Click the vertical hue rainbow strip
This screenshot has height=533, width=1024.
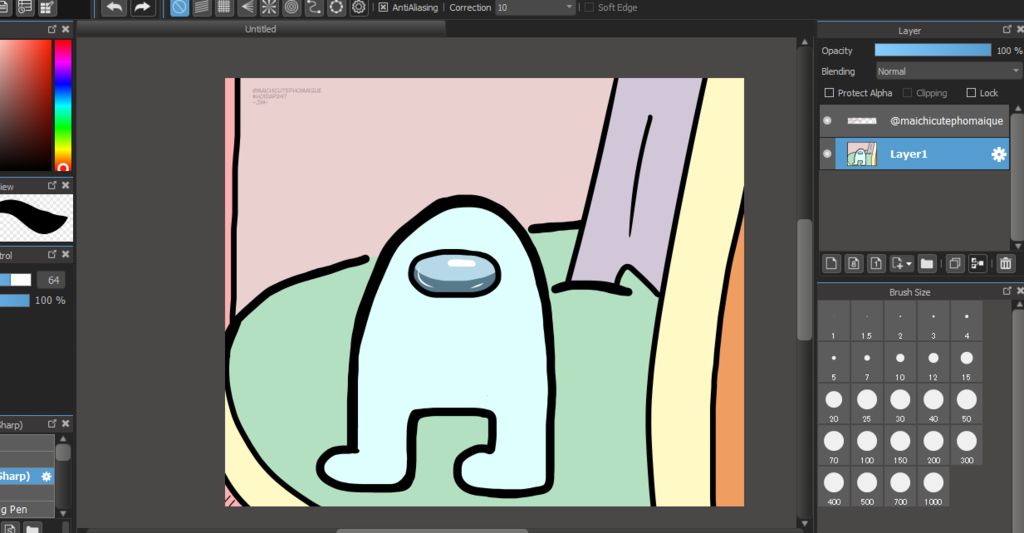click(x=63, y=105)
